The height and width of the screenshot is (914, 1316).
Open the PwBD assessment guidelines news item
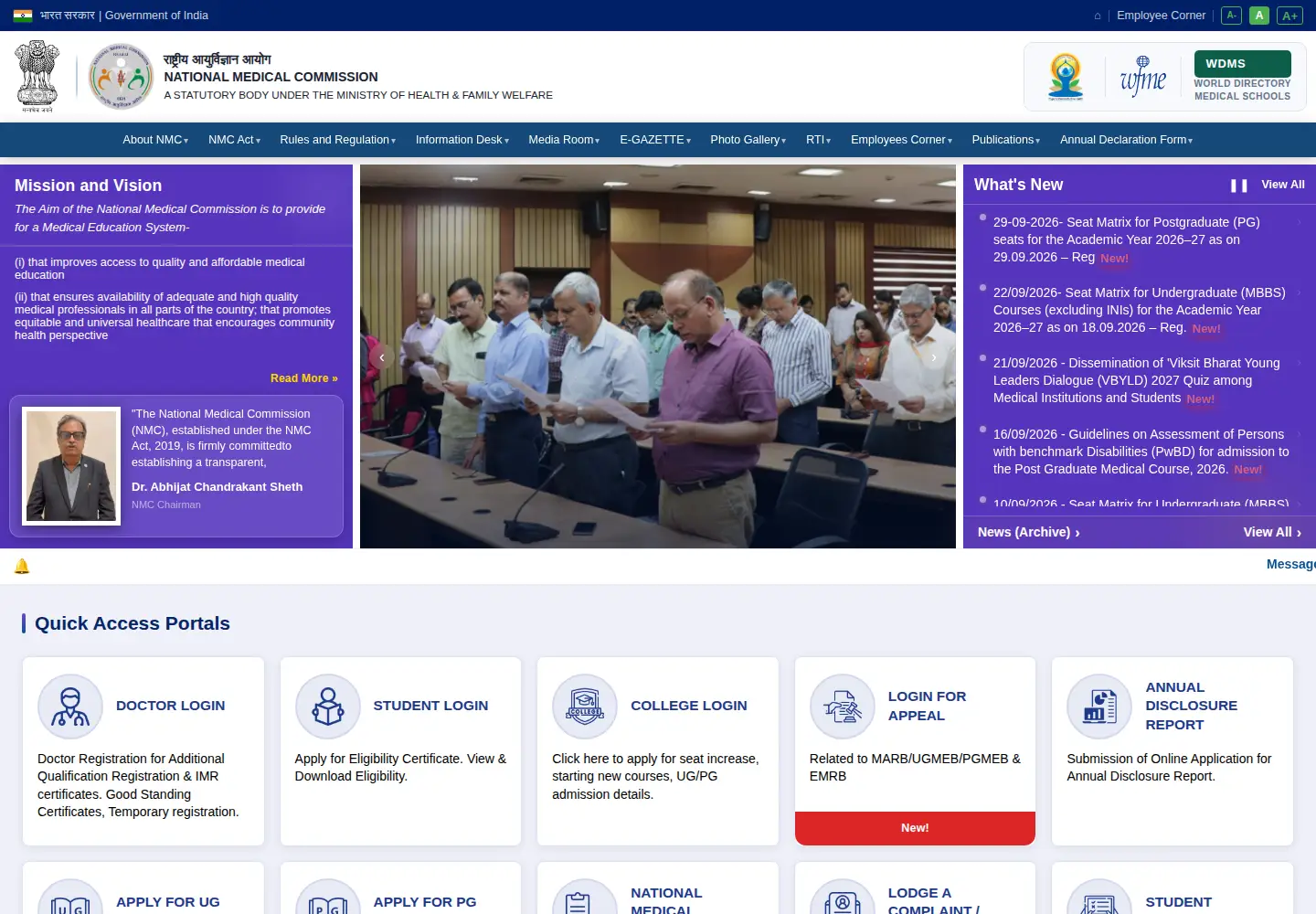click(1141, 452)
